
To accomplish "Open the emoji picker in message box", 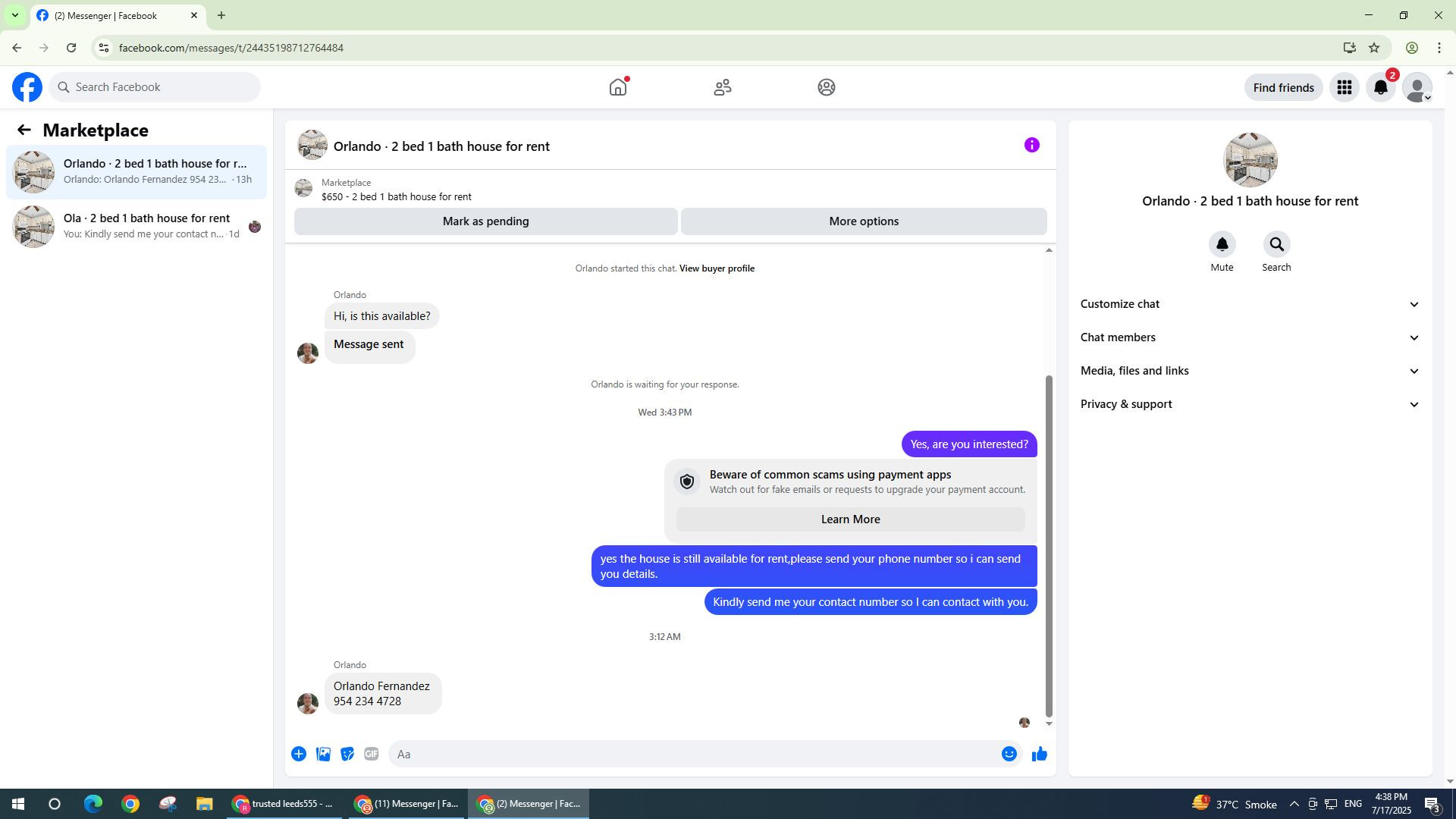I will 1009,754.
